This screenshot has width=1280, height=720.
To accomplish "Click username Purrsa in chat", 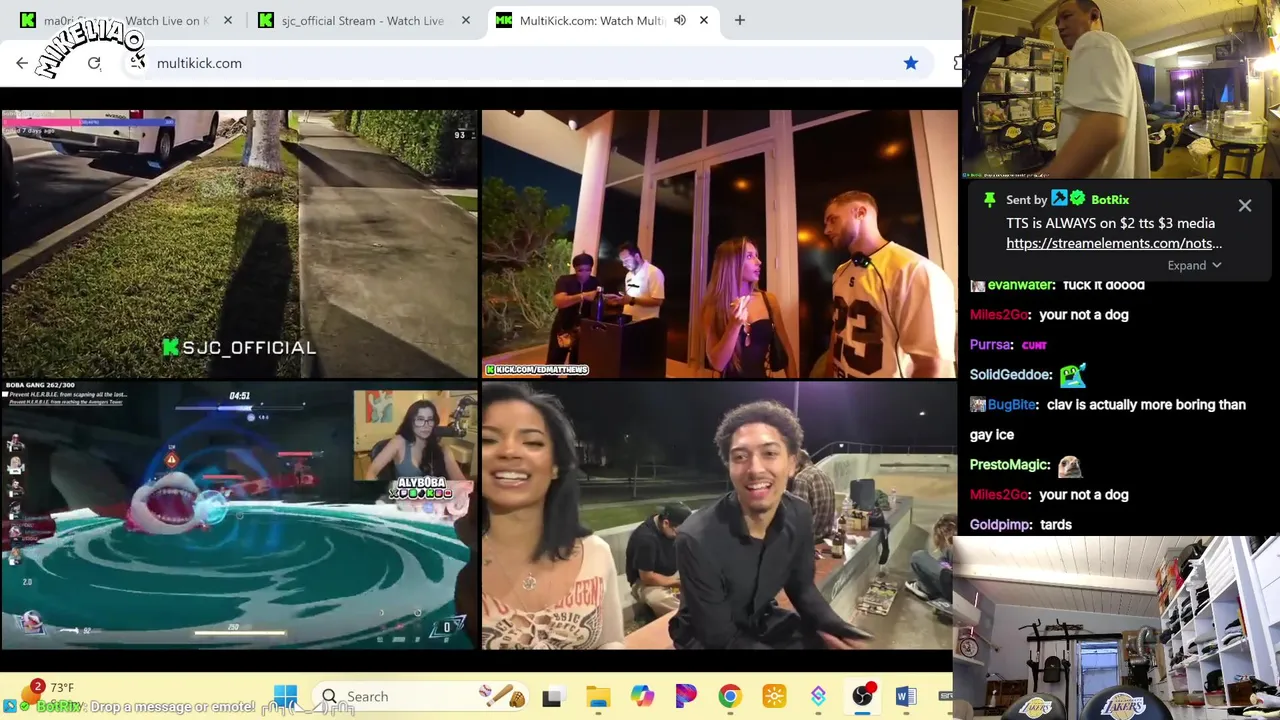I will point(991,344).
